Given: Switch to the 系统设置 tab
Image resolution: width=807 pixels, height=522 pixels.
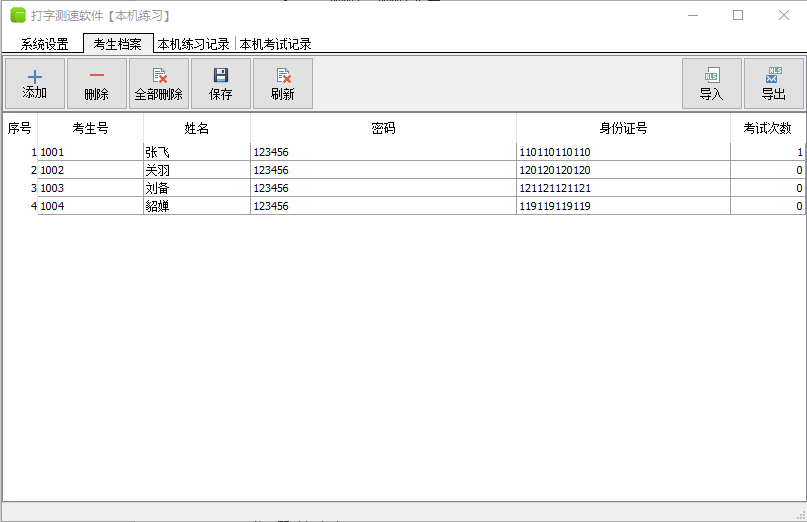Looking at the screenshot, I should click(45, 44).
